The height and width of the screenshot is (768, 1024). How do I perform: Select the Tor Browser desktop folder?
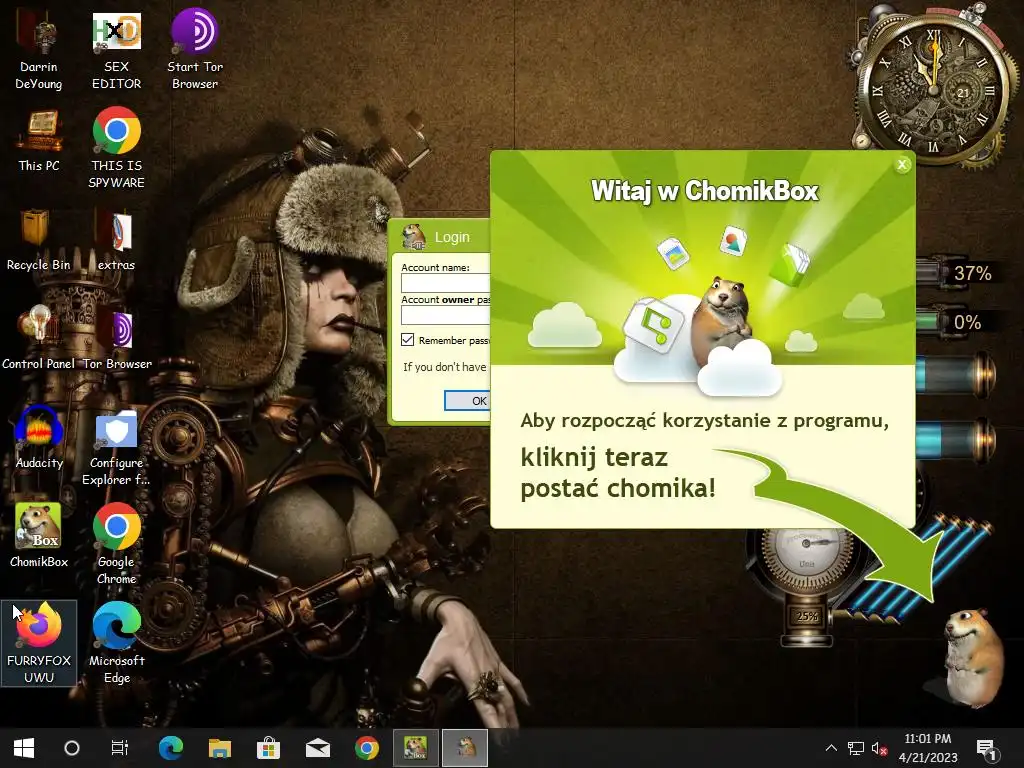point(117,339)
